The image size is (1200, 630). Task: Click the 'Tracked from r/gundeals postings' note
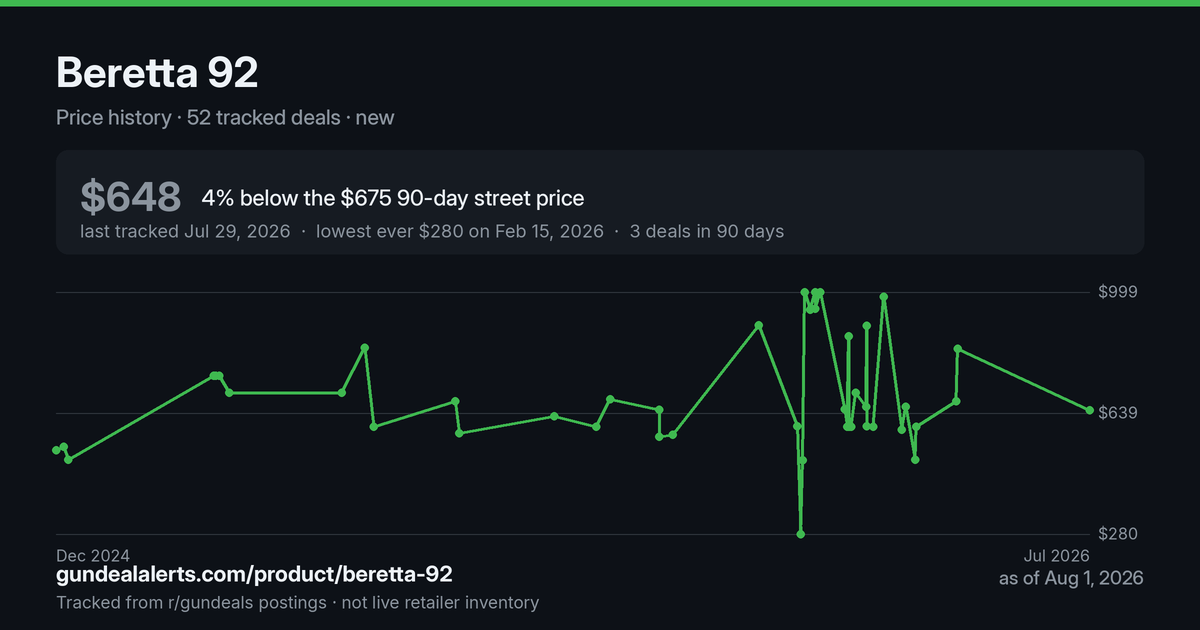tap(191, 603)
